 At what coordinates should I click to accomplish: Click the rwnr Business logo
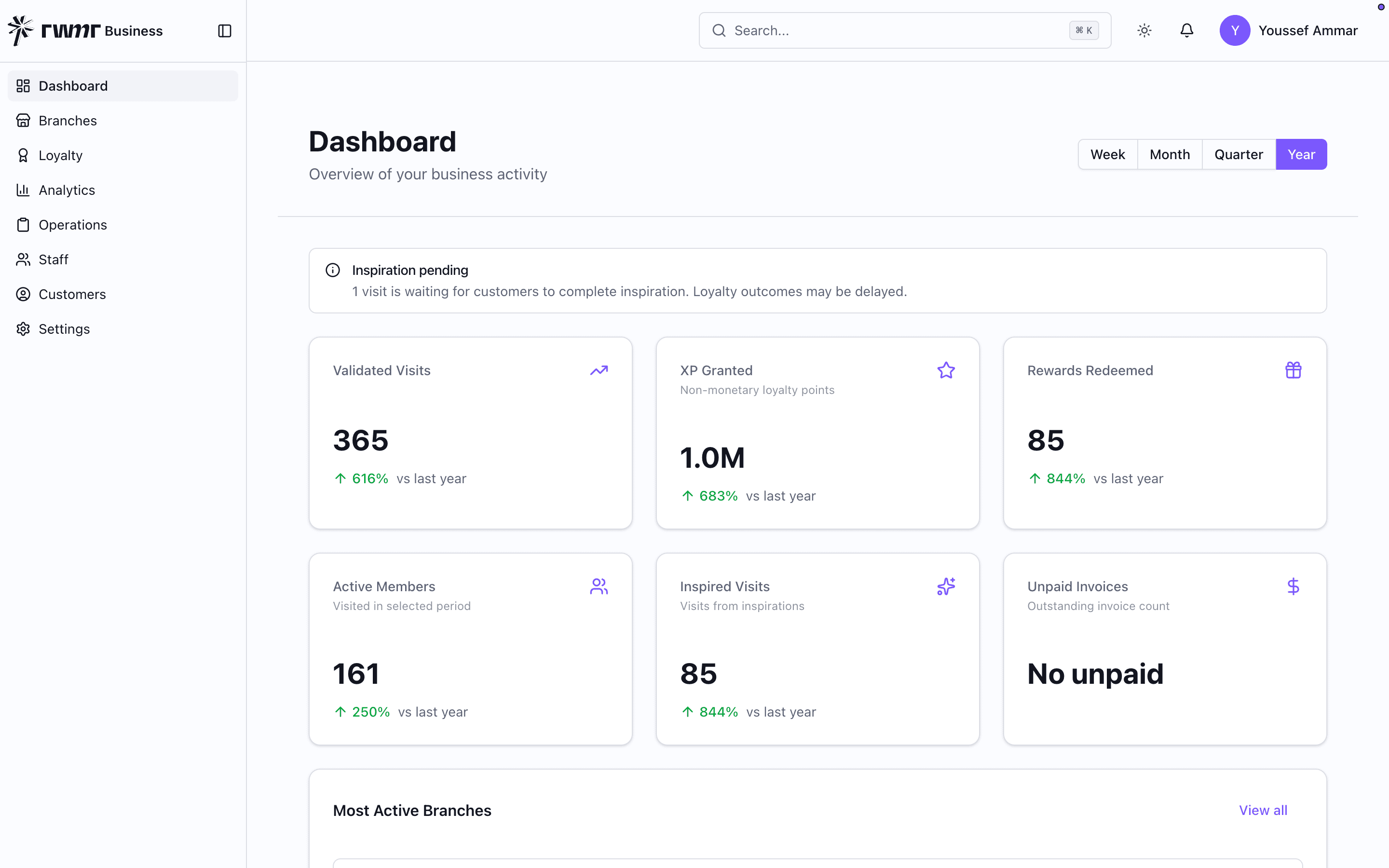click(85, 30)
